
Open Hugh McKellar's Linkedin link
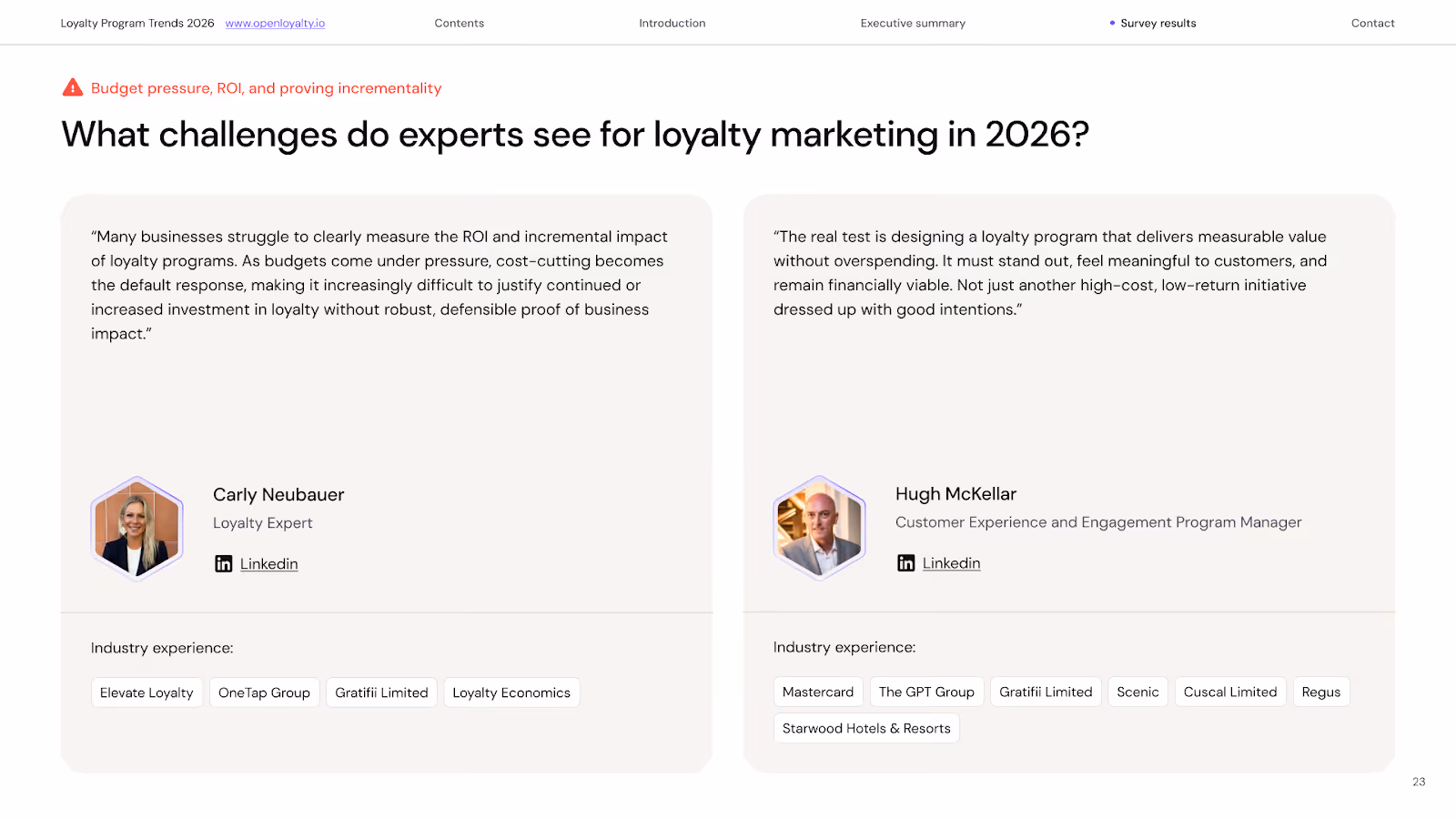tap(952, 563)
